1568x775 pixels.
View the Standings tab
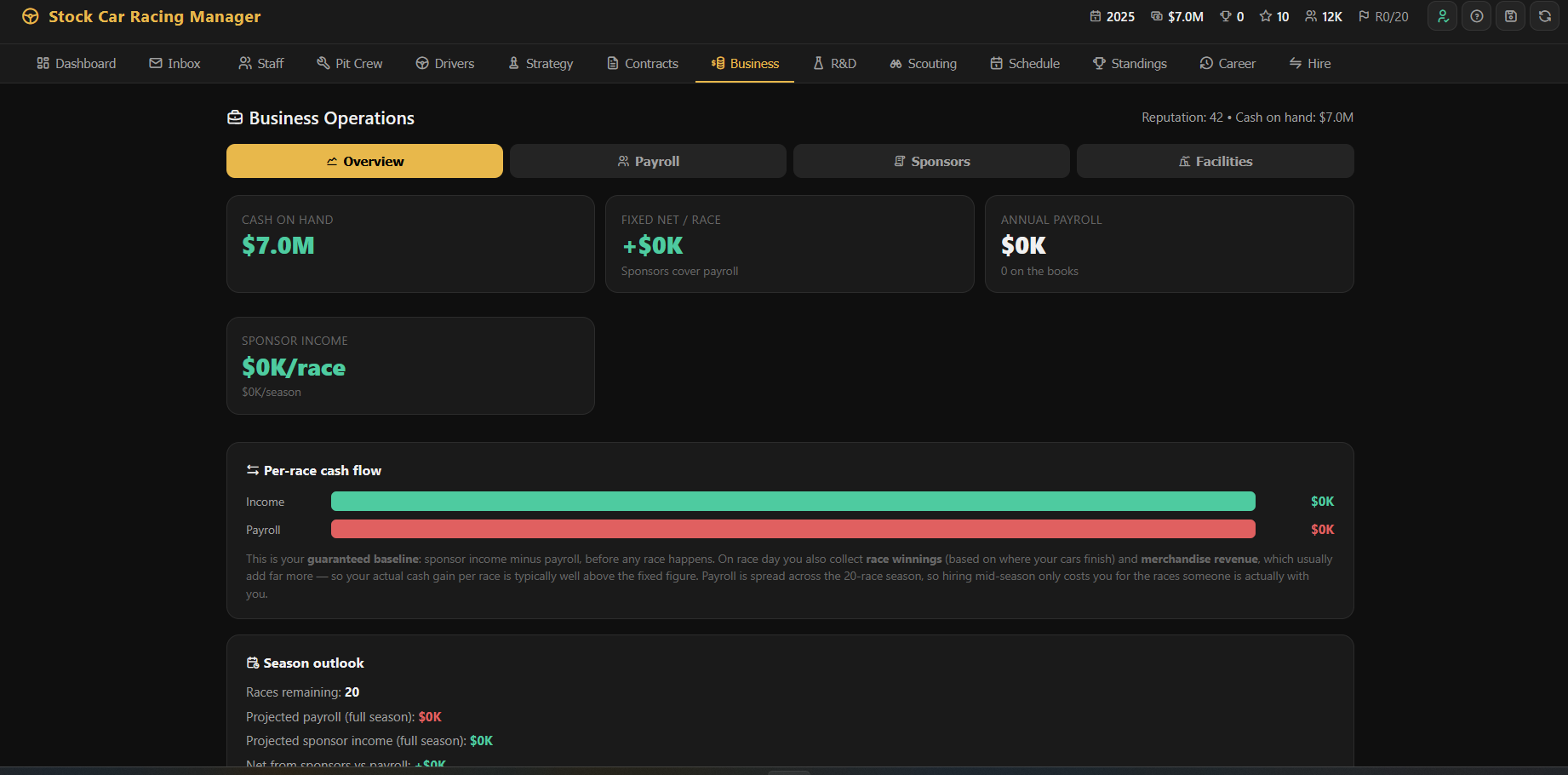(x=1130, y=64)
